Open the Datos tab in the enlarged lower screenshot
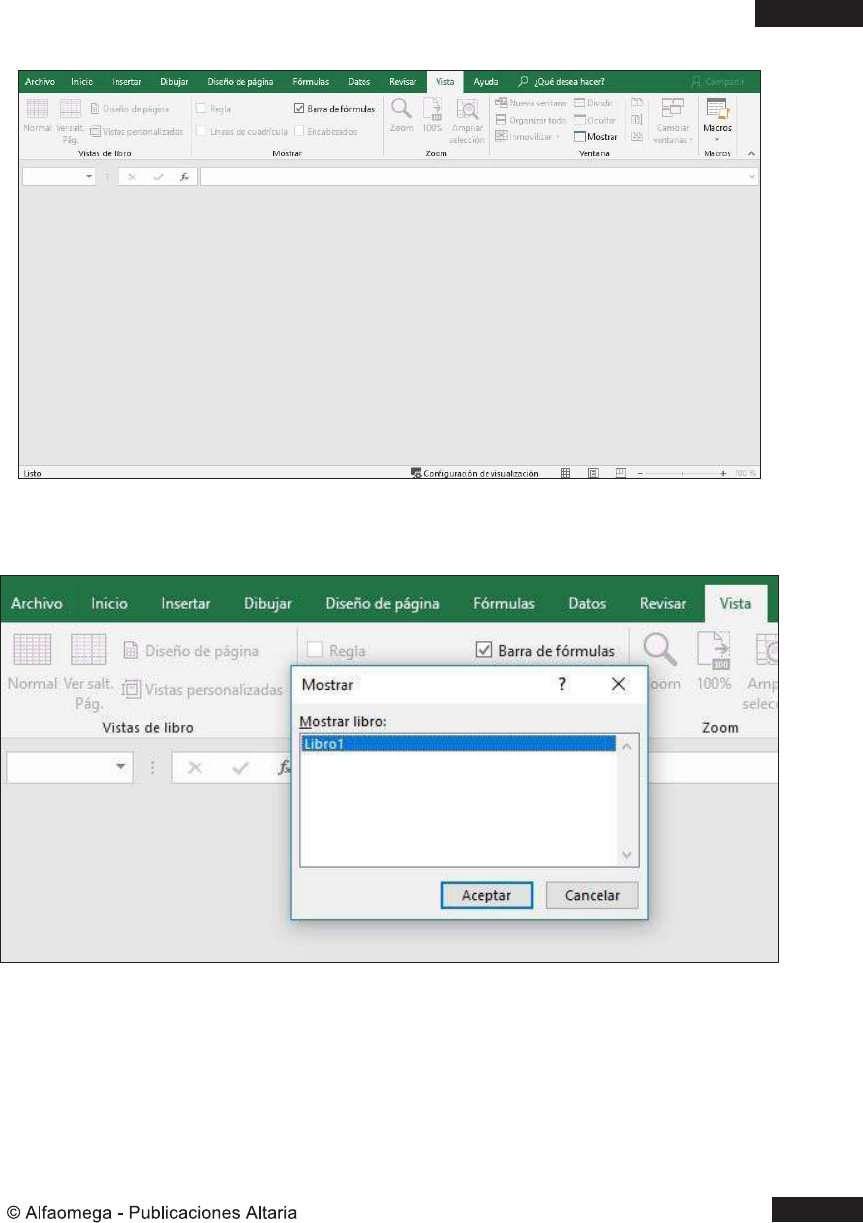The image size is (863, 1223). [587, 603]
